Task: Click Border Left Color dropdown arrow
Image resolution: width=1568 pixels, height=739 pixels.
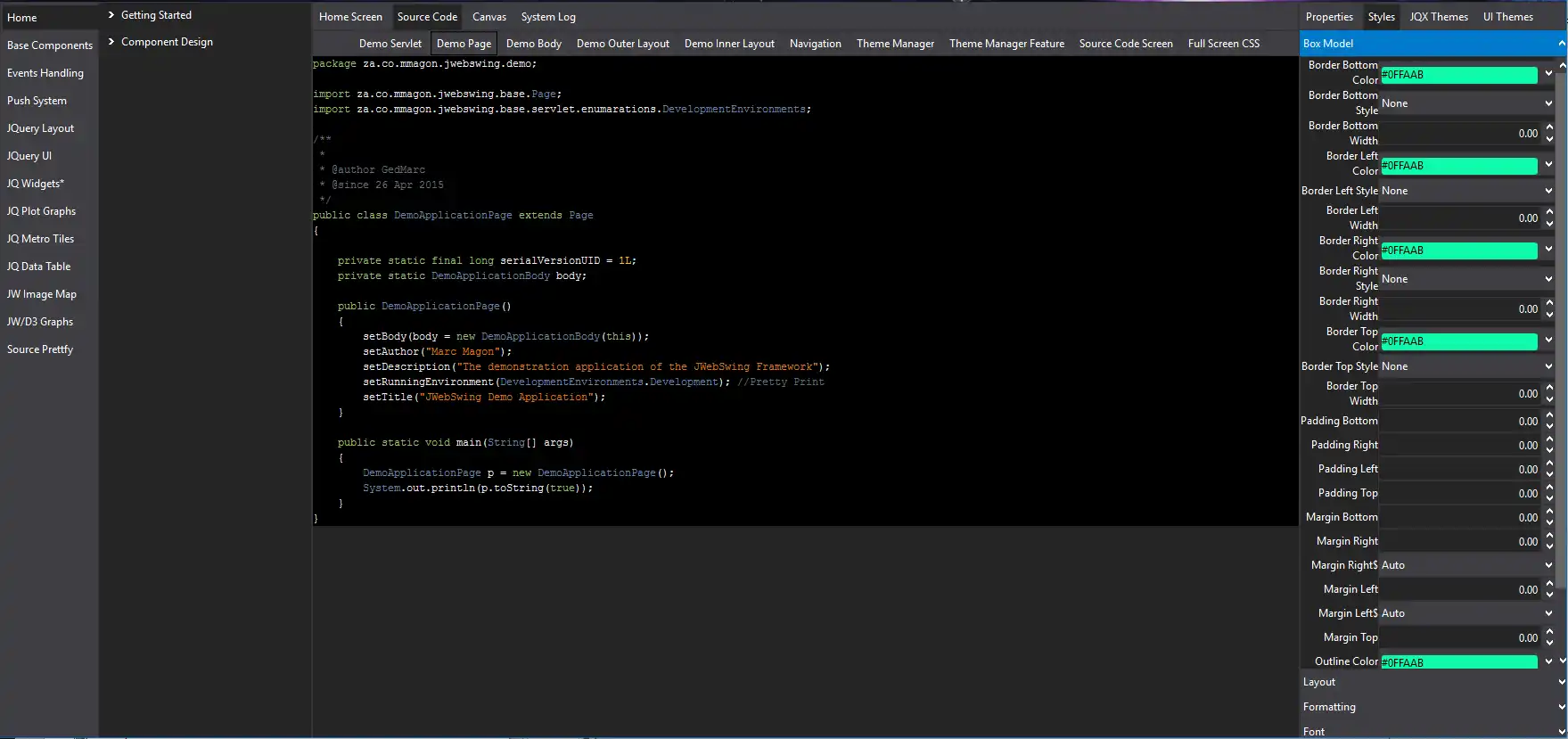Action: pos(1548,165)
